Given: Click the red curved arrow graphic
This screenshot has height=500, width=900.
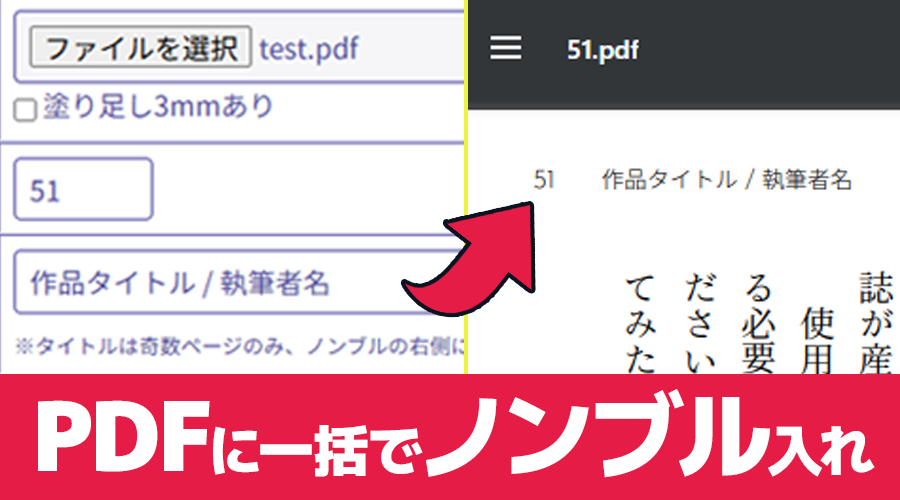Looking at the screenshot, I should (478, 258).
